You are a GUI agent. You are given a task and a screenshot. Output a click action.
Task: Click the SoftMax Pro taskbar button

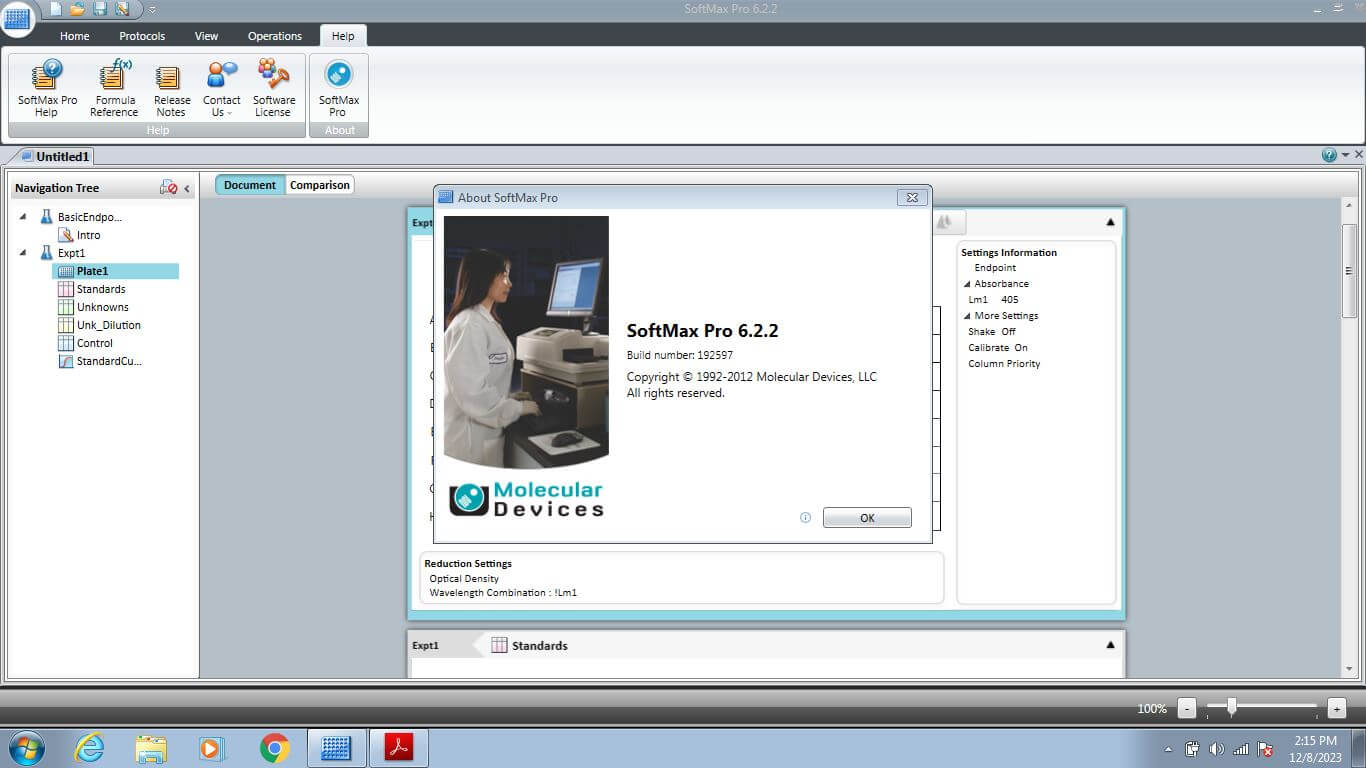pyautogui.click(x=336, y=748)
